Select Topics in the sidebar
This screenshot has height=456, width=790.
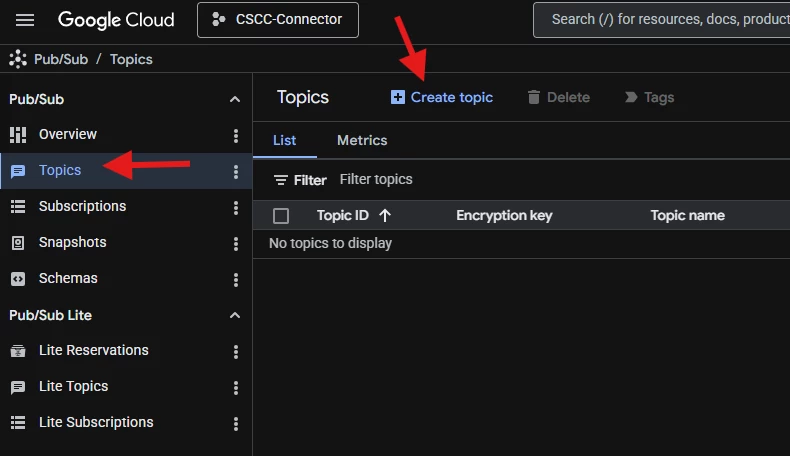click(x=59, y=170)
